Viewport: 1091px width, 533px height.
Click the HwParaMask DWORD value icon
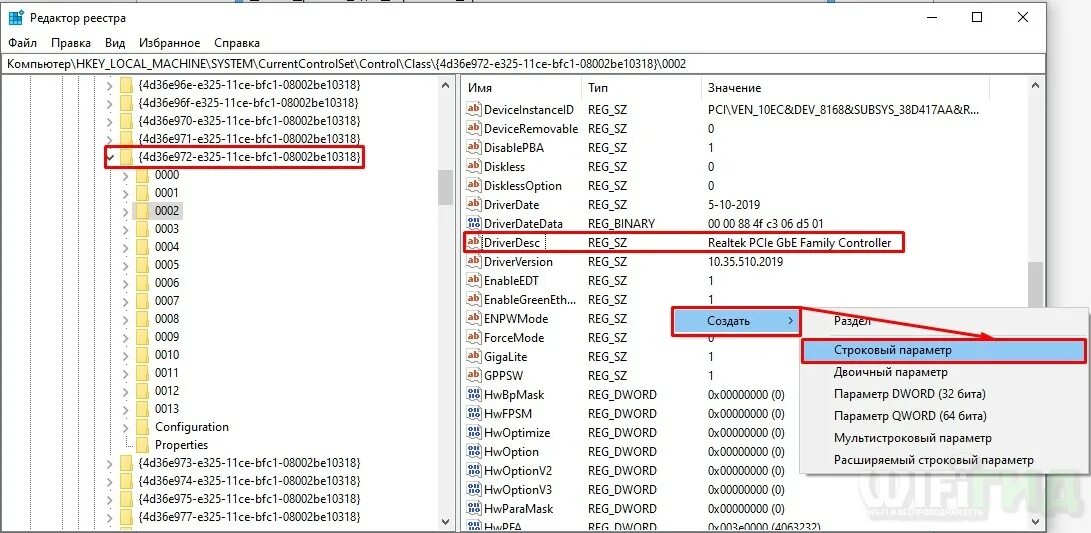click(474, 509)
